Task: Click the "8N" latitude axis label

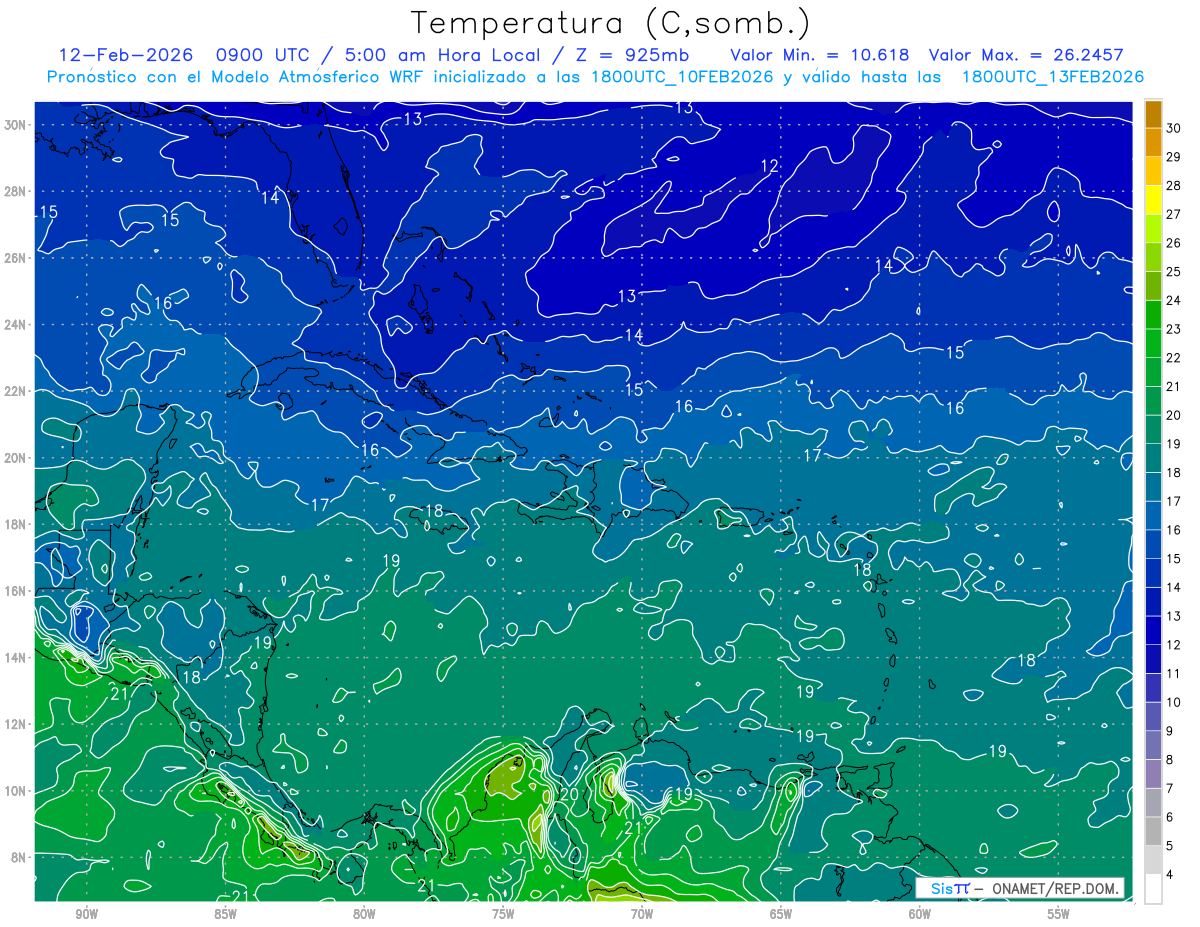Action: 20,857
